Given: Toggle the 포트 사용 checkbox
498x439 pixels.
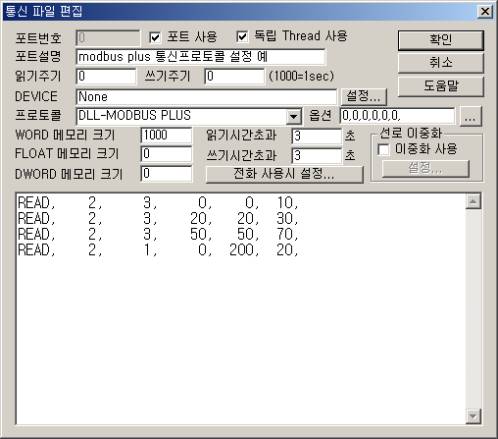Looking at the screenshot, I should (155, 37).
